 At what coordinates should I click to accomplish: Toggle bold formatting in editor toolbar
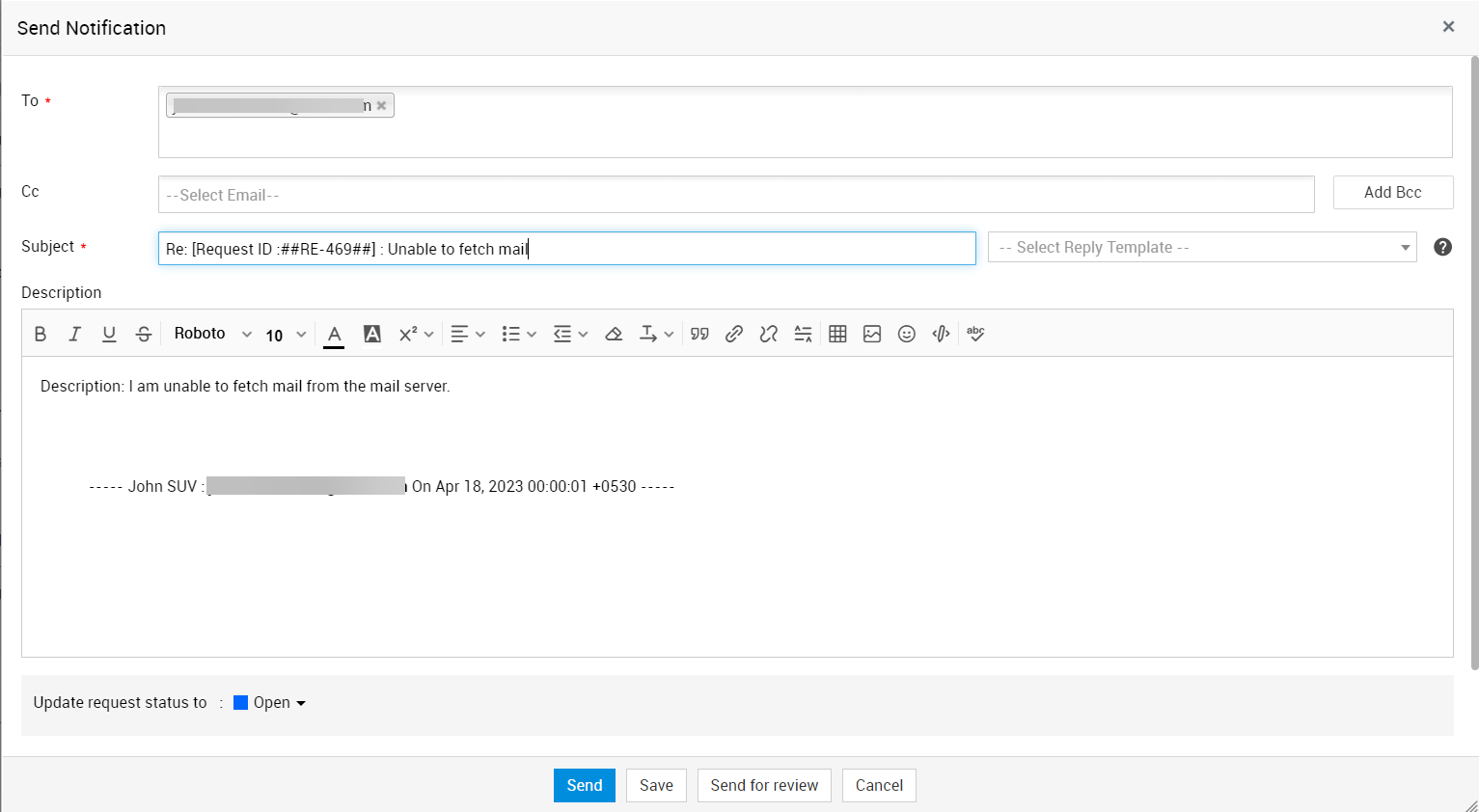41,334
